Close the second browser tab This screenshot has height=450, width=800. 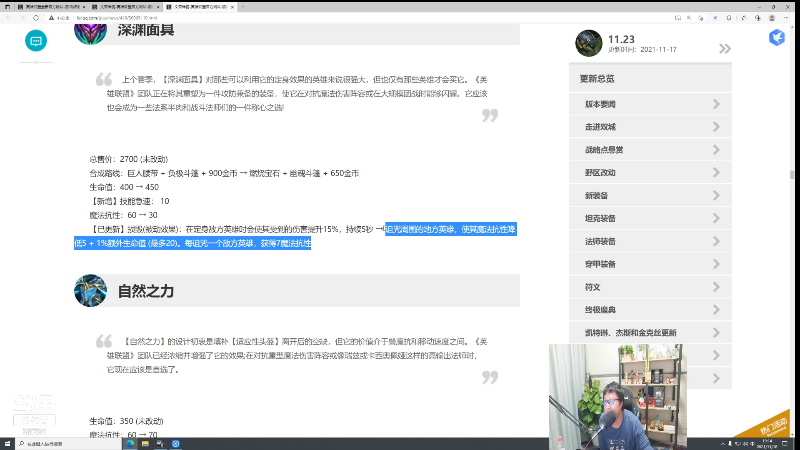(x=158, y=7)
